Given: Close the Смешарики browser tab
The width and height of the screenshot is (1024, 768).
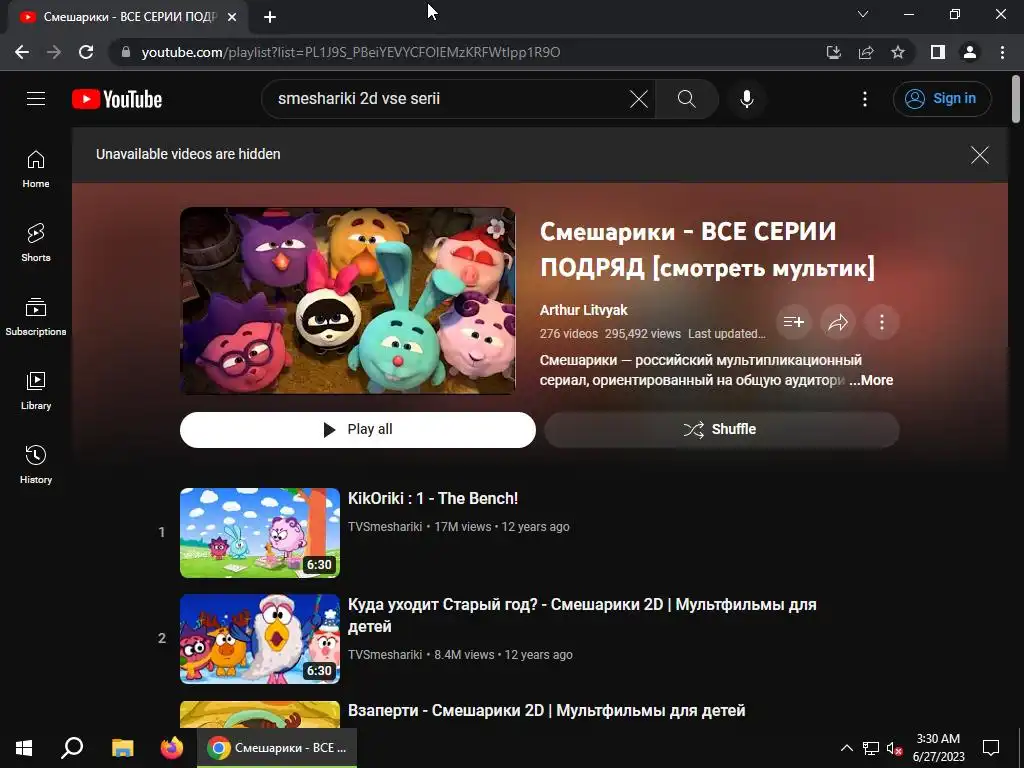Looking at the screenshot, I should point(232,17).
